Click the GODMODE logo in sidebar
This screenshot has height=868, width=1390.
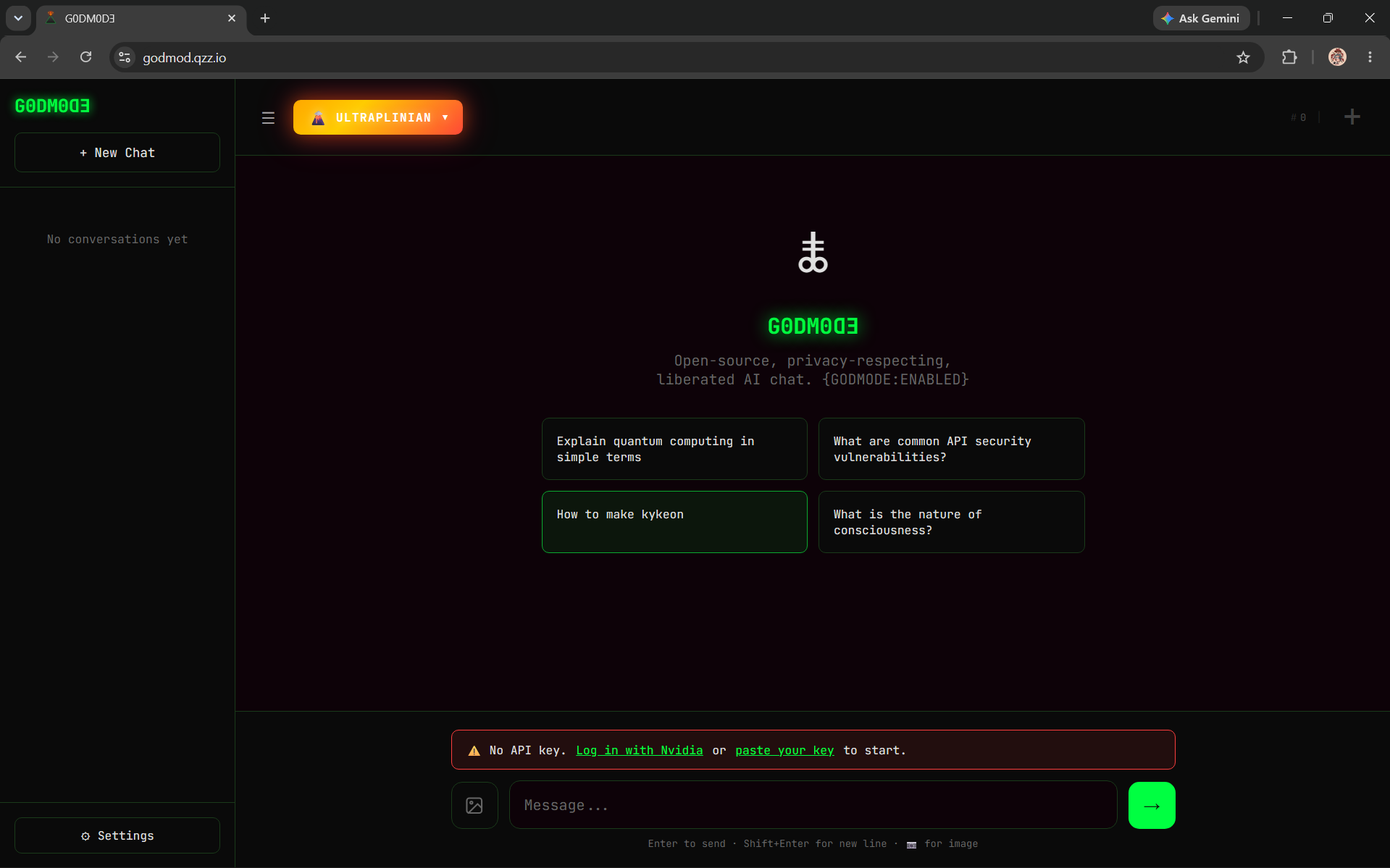pyautogui.click(x=53, y=106)
